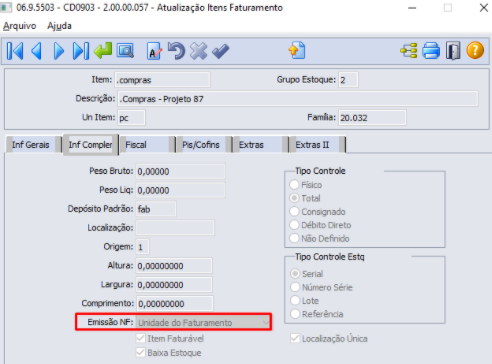Screen dimensions: 492x364
Task: Select the Referência radio button
Action: pyautogui.click(x=295, y=314)
